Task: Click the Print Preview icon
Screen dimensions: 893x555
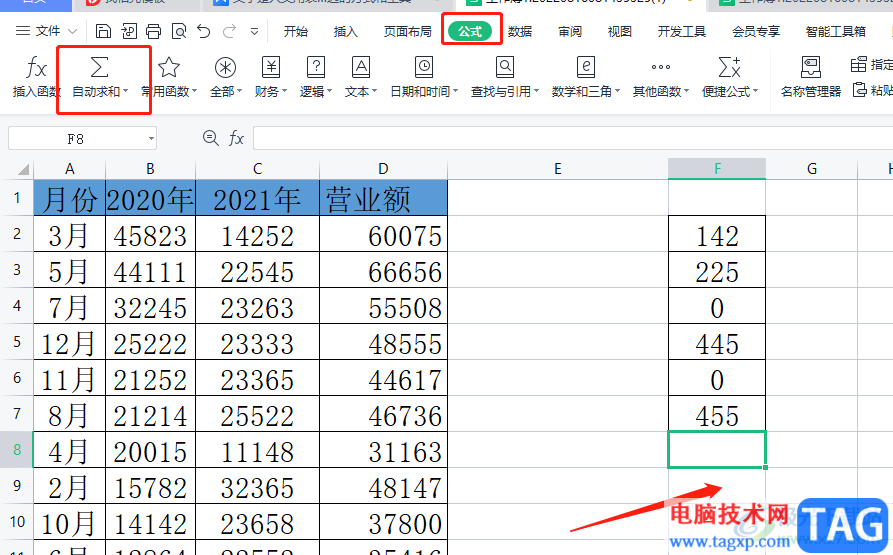Action: pos(179,31)
